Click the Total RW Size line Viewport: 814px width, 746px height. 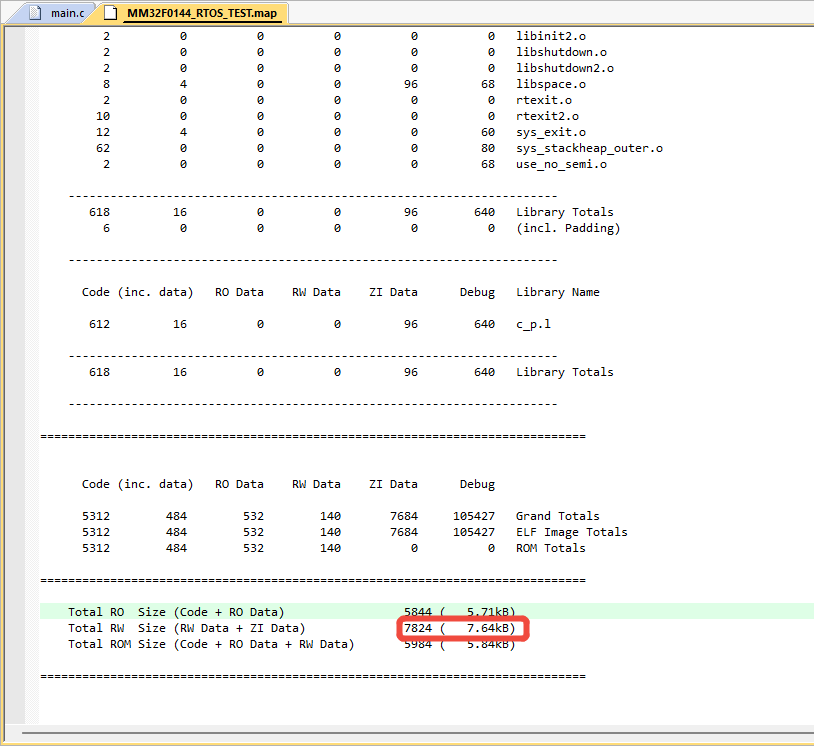click(291, 628)
